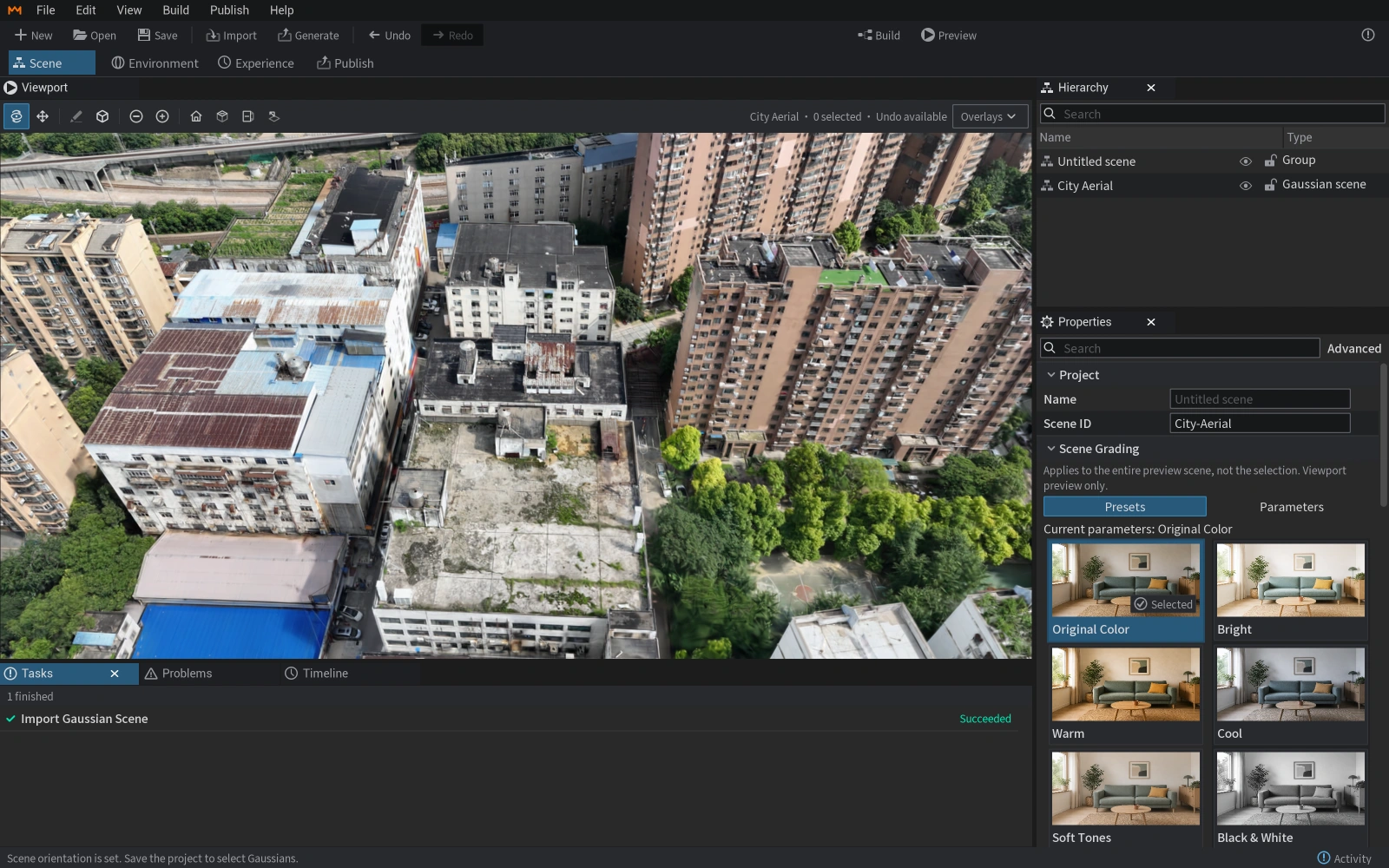1389x868 pixels.
Task: Click Advanced in Properties panel
Action: click(x=1353, y=349)
